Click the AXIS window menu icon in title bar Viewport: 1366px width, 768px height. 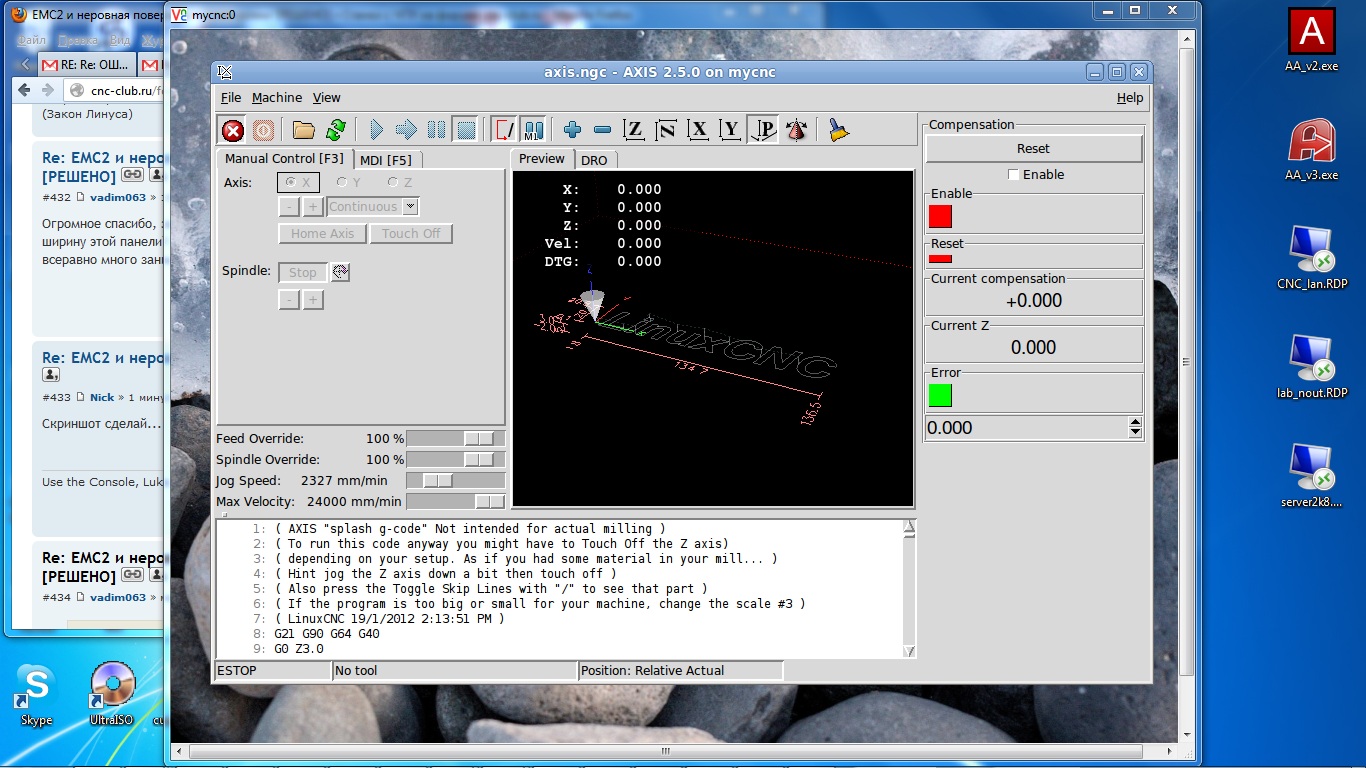click(x=225, y=72)
